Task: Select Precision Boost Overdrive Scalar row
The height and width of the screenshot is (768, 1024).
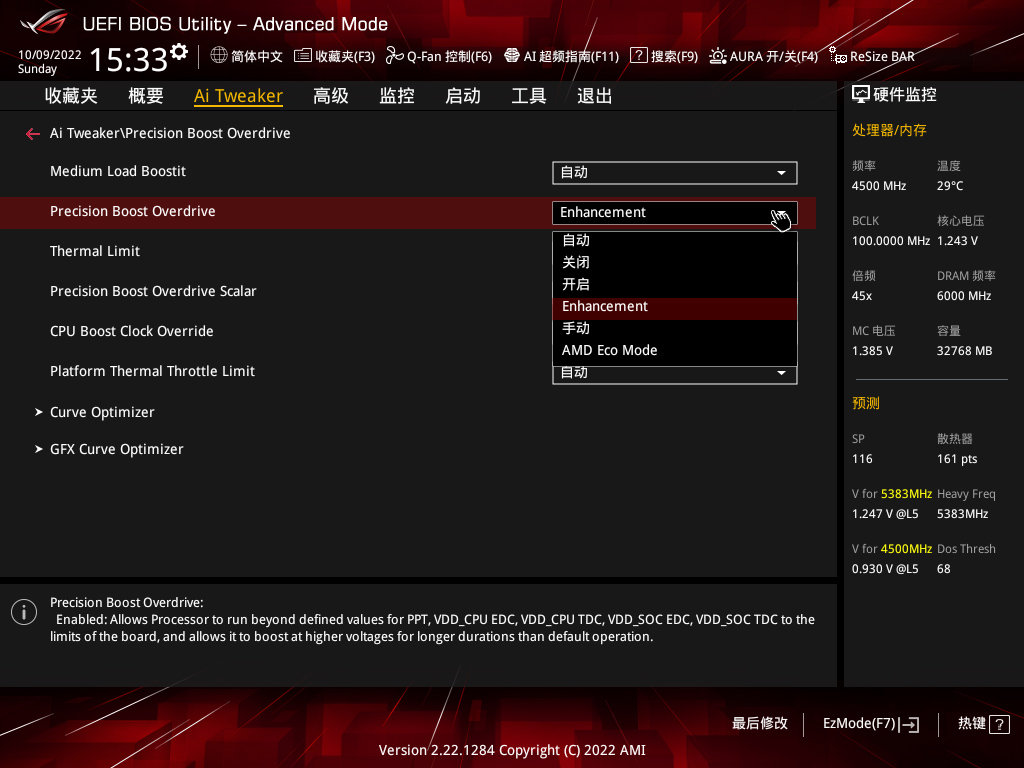Action: click(153, 291)
